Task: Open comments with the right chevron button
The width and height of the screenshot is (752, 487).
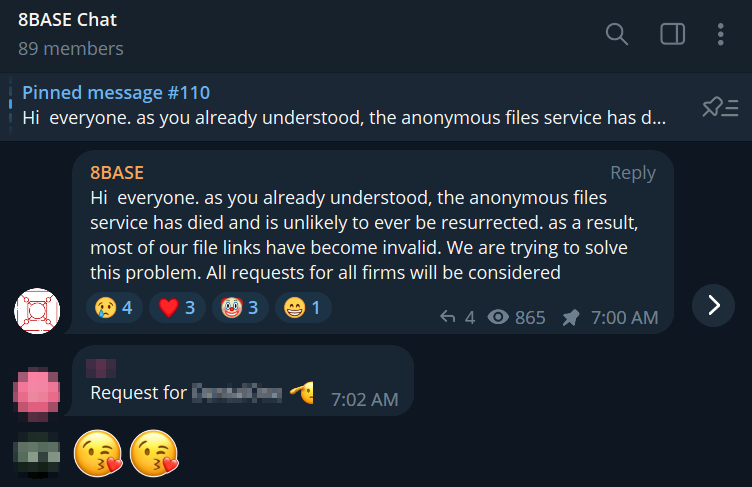Action: pos(713,306)
